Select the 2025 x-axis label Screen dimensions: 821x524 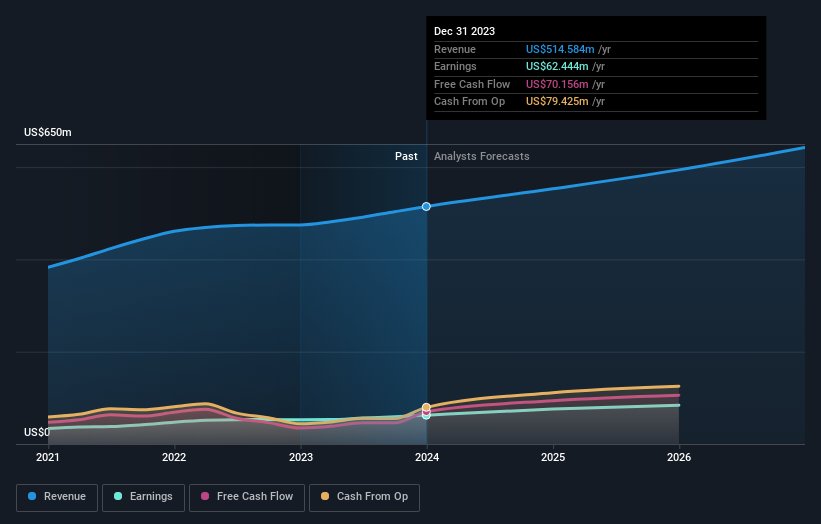(553, 457)
